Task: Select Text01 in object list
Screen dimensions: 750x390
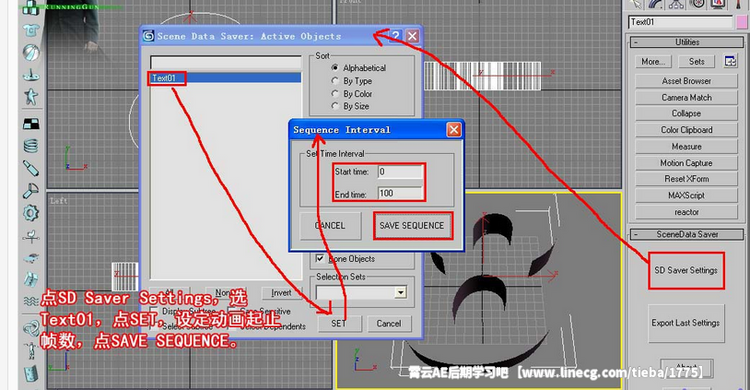Action: (225, 78)
